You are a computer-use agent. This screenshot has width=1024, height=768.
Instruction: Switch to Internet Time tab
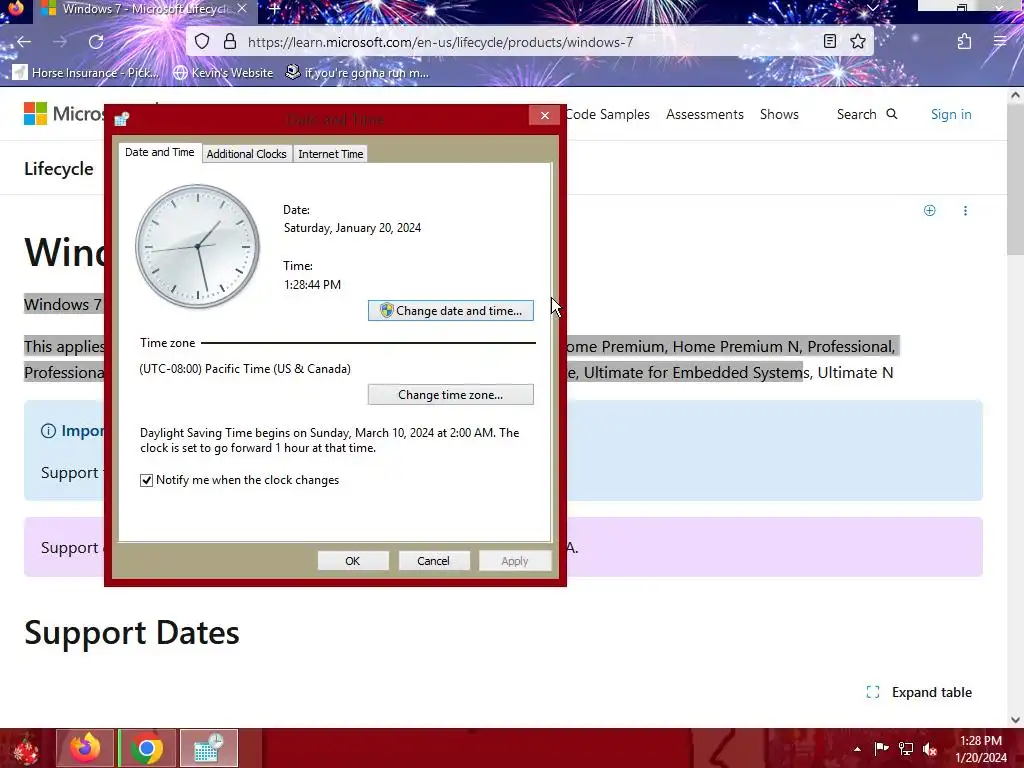coord(330,154)
